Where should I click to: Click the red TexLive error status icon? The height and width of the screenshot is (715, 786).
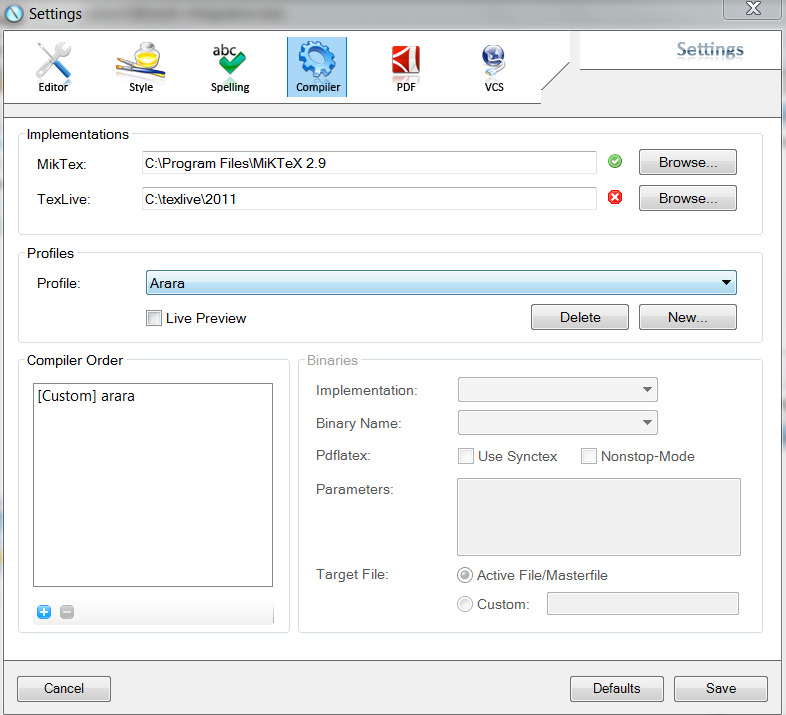615,198
